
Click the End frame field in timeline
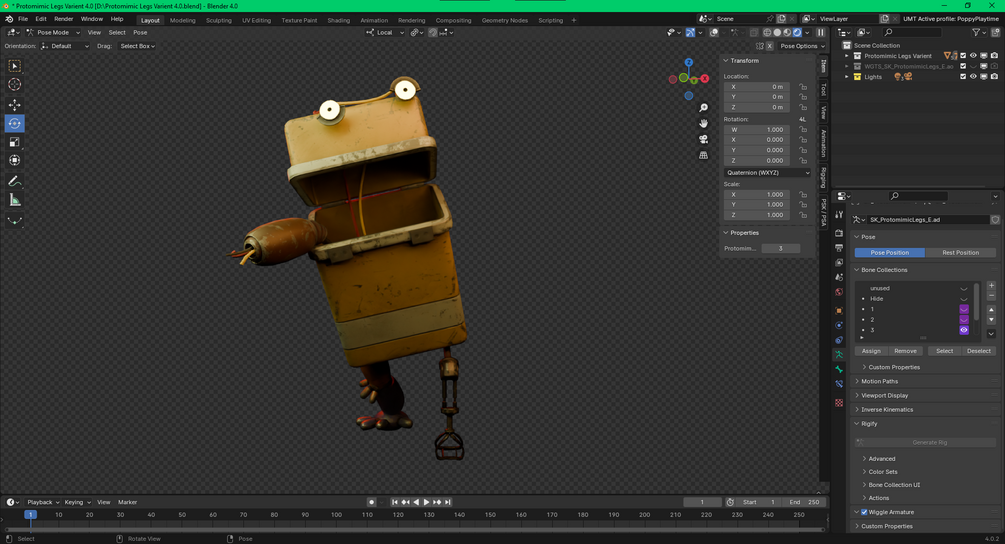pyautogui.click(x=804, y=502)
